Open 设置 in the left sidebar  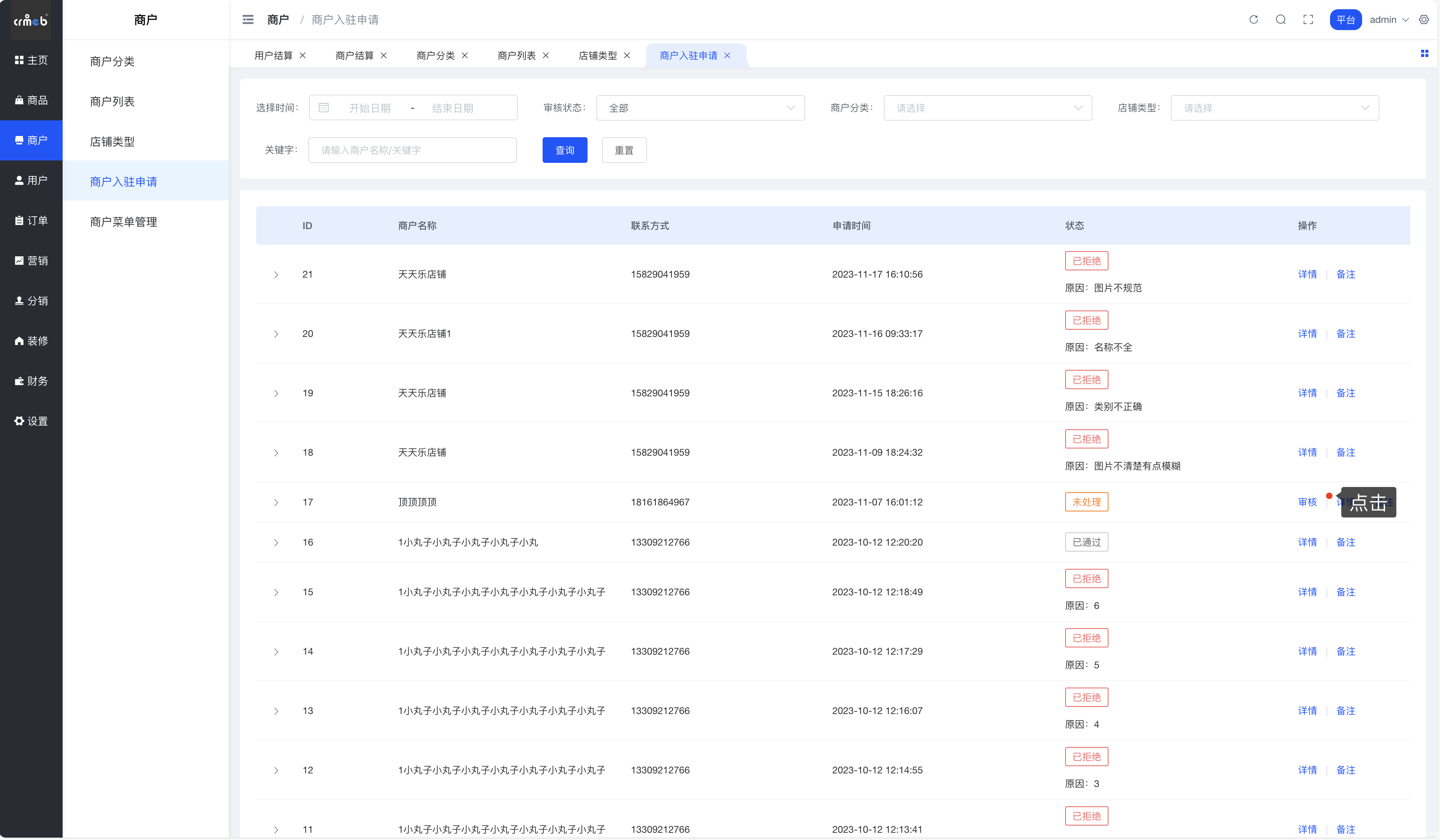31,421
